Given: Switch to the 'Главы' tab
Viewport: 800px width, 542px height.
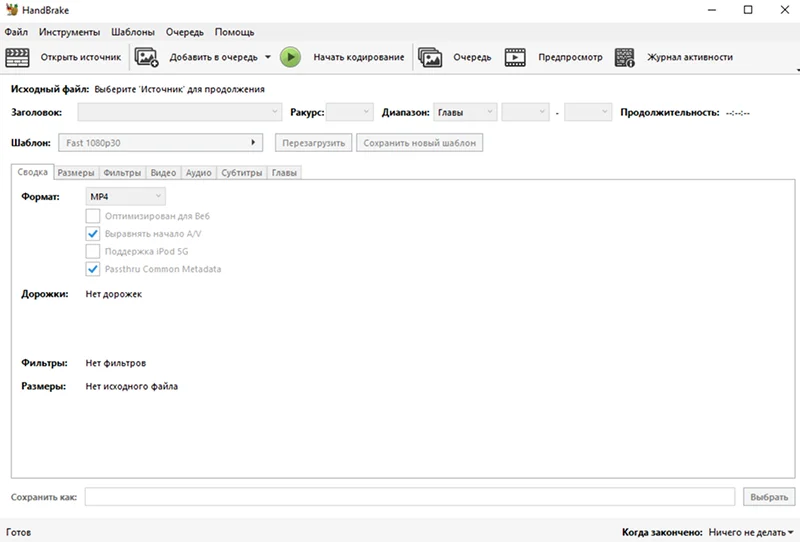Looking at the screenshot, I should pos(284,173).
